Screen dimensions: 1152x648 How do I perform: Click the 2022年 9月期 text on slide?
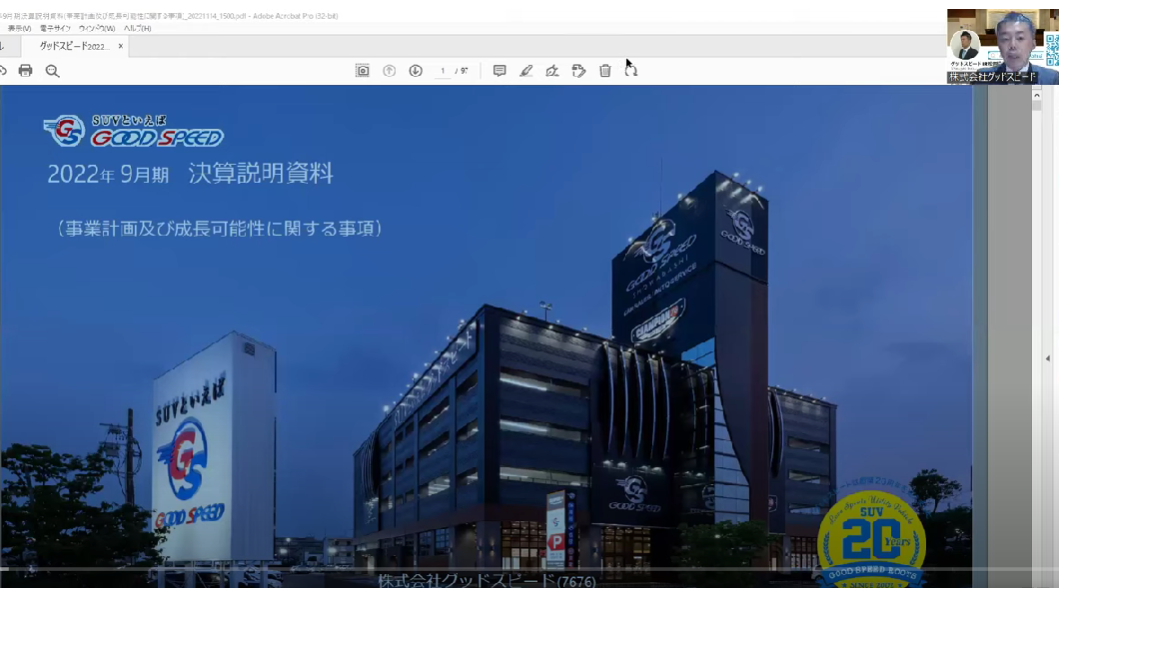click(108, 174)
